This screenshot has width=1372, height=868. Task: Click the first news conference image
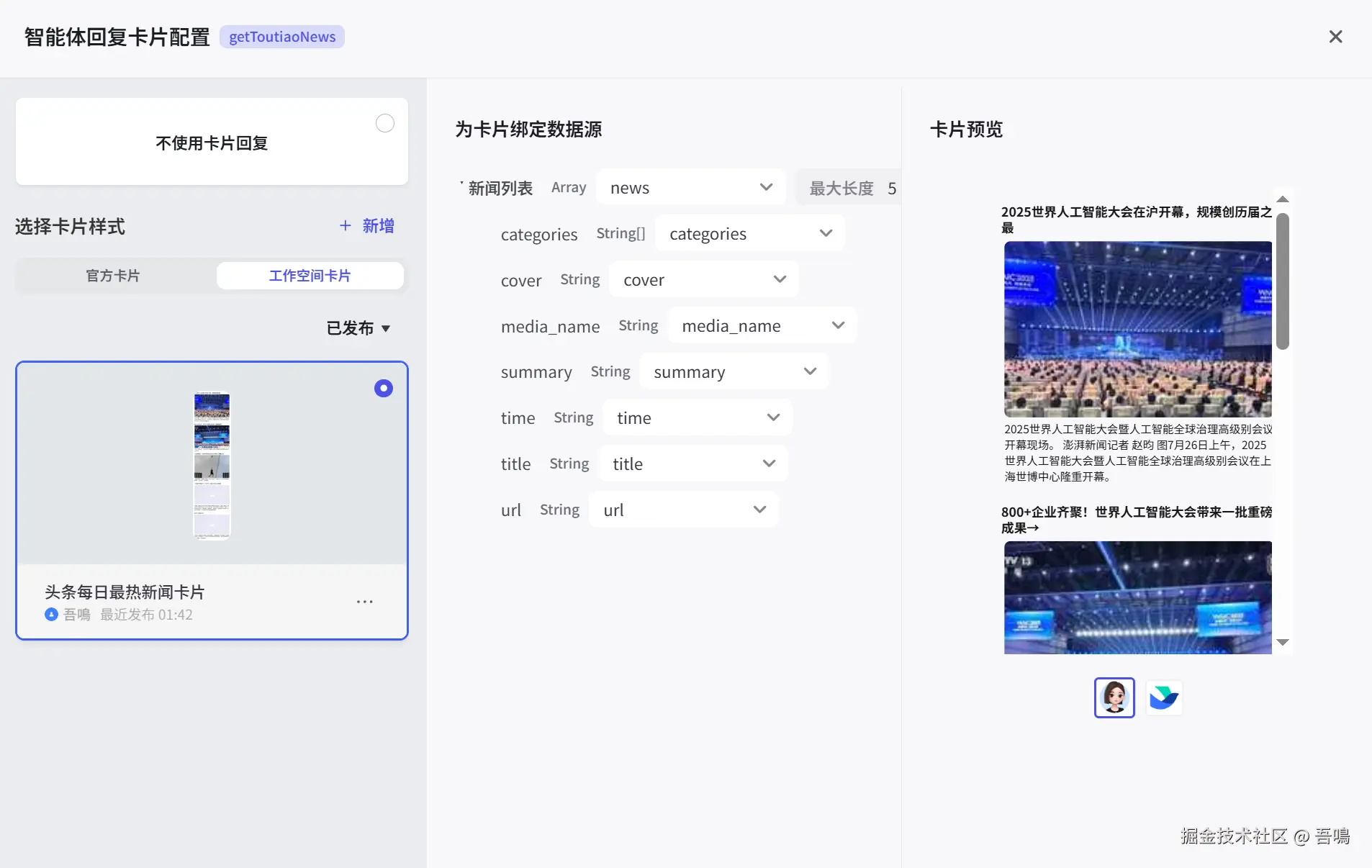[1138, 329]
